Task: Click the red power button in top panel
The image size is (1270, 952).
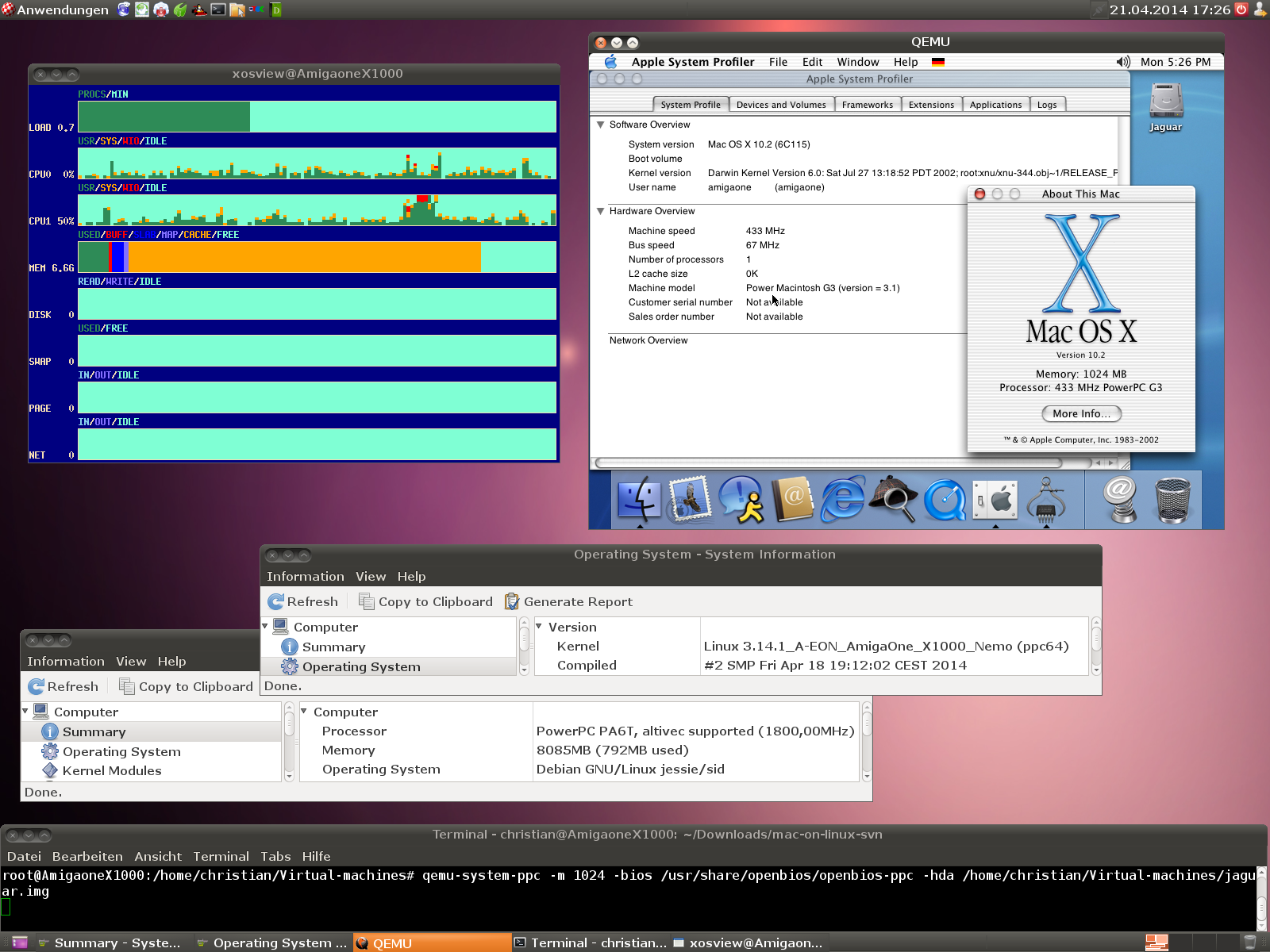Action: coord(1241,10)
